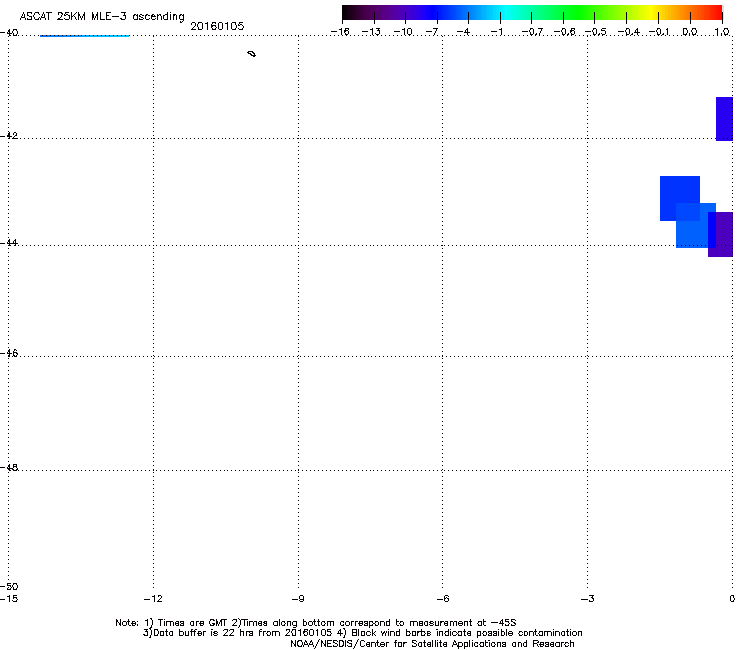Screen dimensions: 740x650
Task: Click the -46 latitude axis label
Action: 9,353
